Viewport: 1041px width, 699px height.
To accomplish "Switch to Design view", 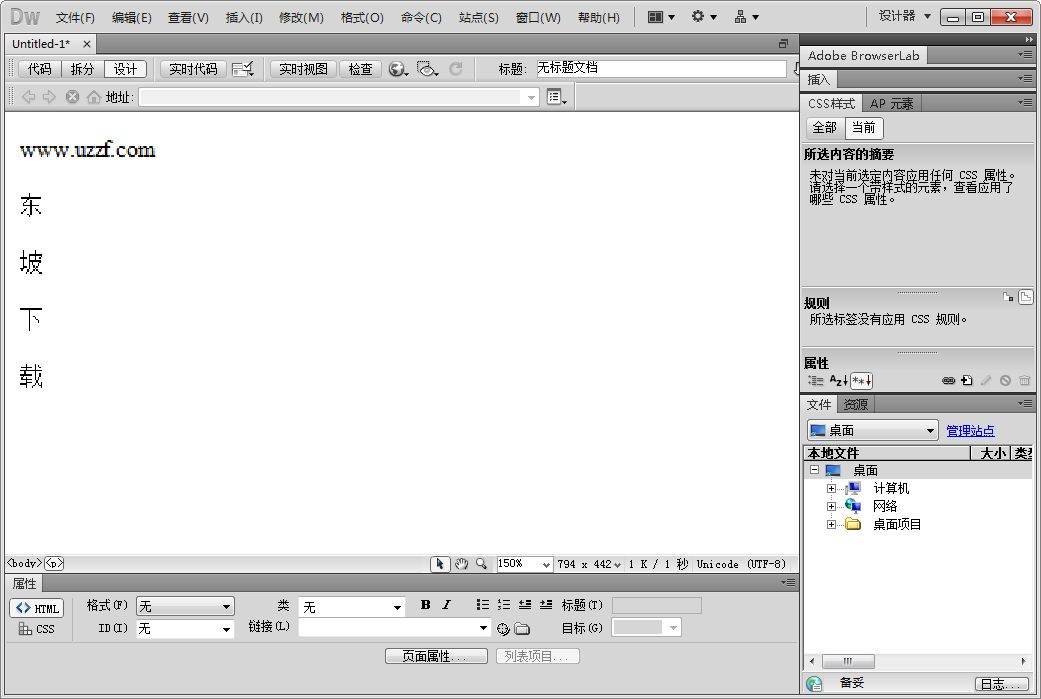I will [x=125, y=69].
